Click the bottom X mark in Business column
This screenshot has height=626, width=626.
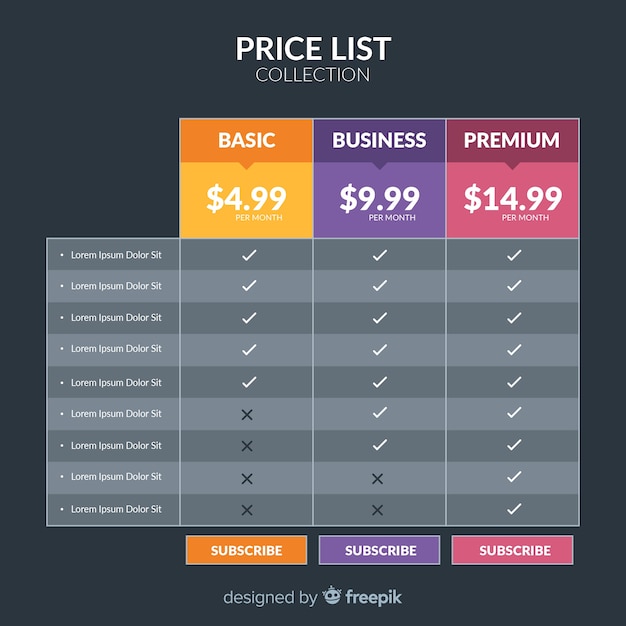(377, 510)
